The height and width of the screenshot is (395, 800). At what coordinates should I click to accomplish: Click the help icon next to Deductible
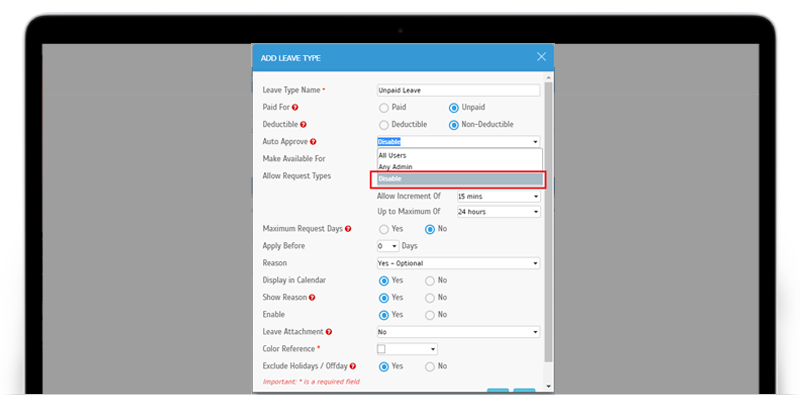(x=303, y=125)
